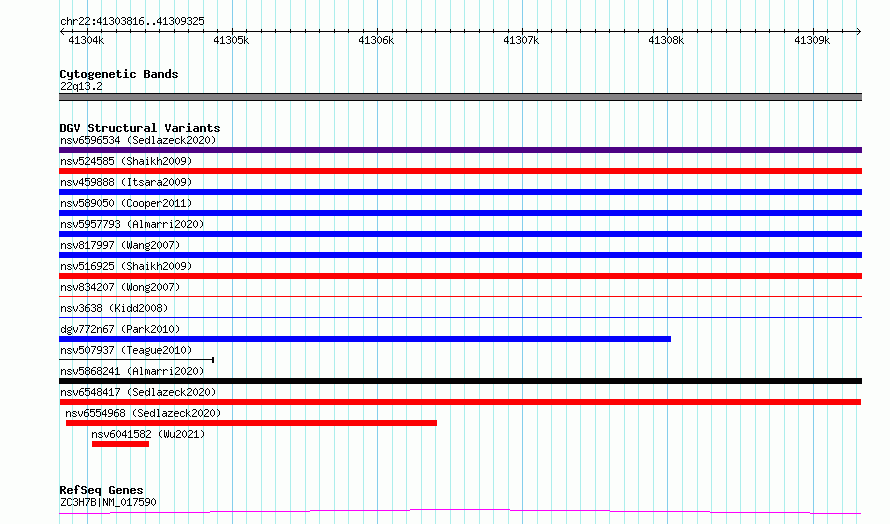Click the left arrow of the ruler
This screenshot has width=890, height=524.
pyautogui.click(x=62, y=31)
